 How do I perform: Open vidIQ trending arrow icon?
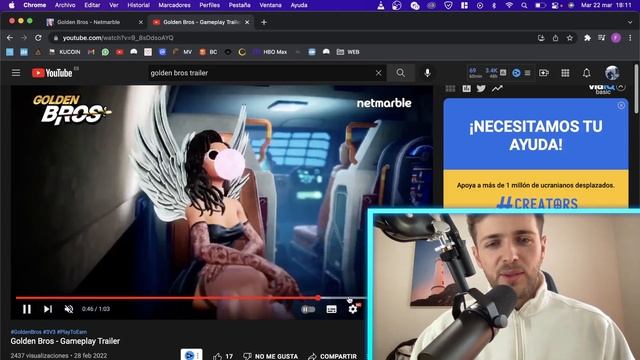click(x=497, y=88)
